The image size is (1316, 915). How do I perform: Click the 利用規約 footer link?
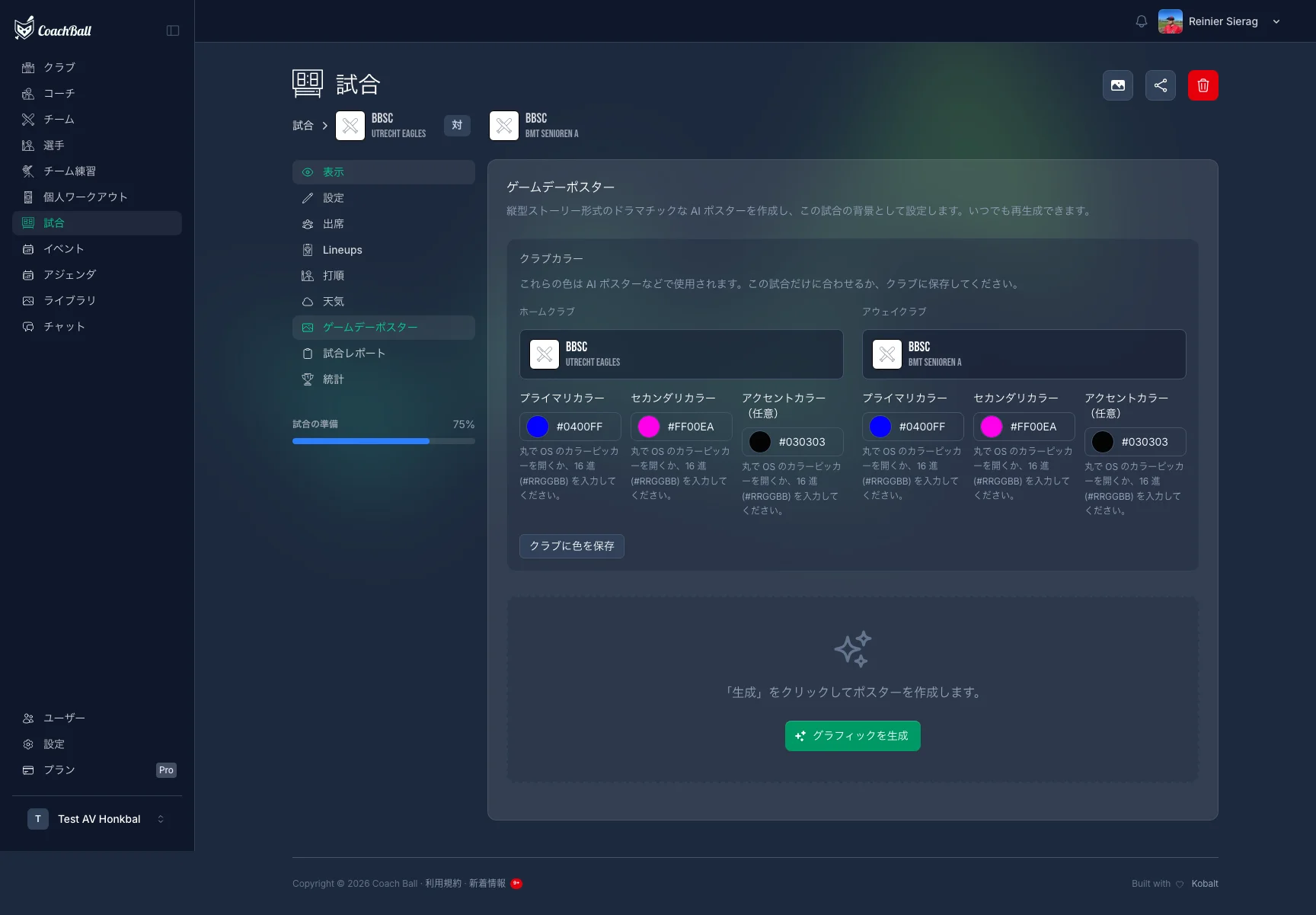(x=443, y=884)
